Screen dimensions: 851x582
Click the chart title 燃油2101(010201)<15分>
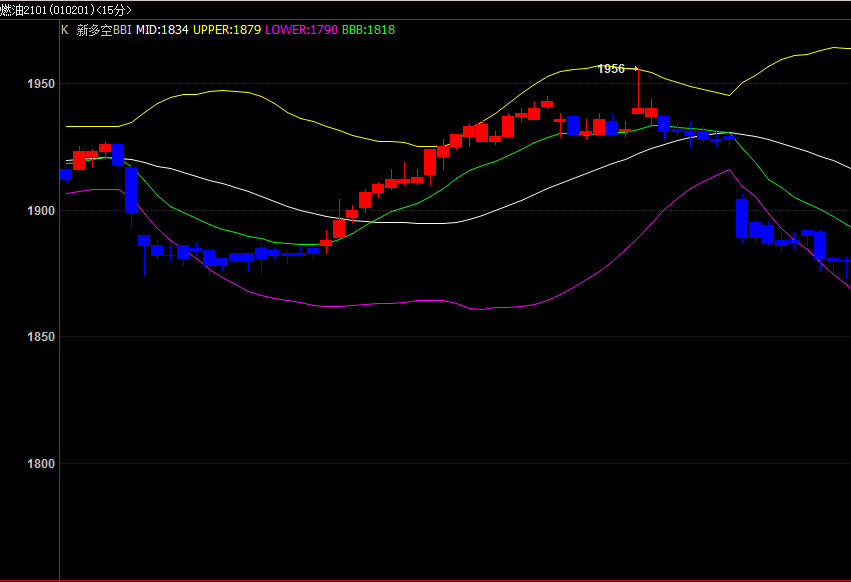66,10
